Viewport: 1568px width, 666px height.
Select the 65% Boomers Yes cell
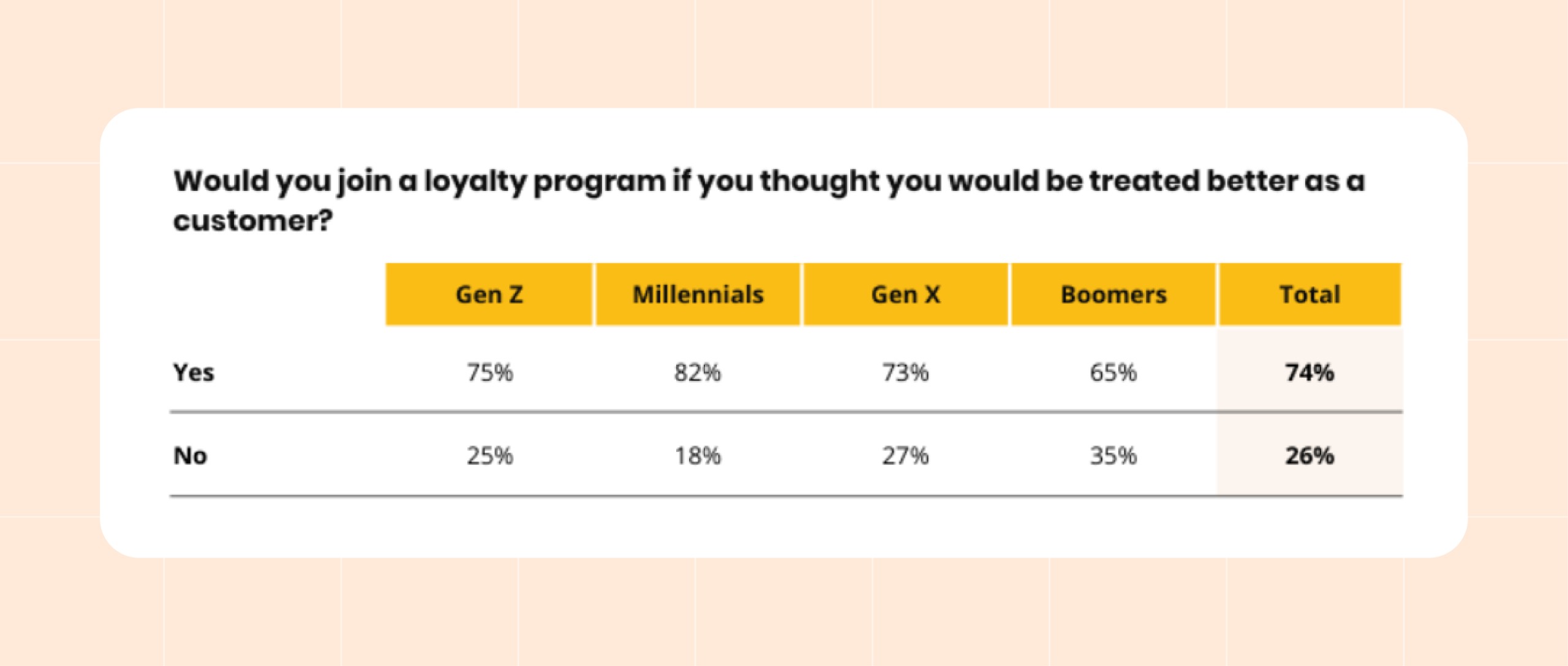click(1113, 372)
